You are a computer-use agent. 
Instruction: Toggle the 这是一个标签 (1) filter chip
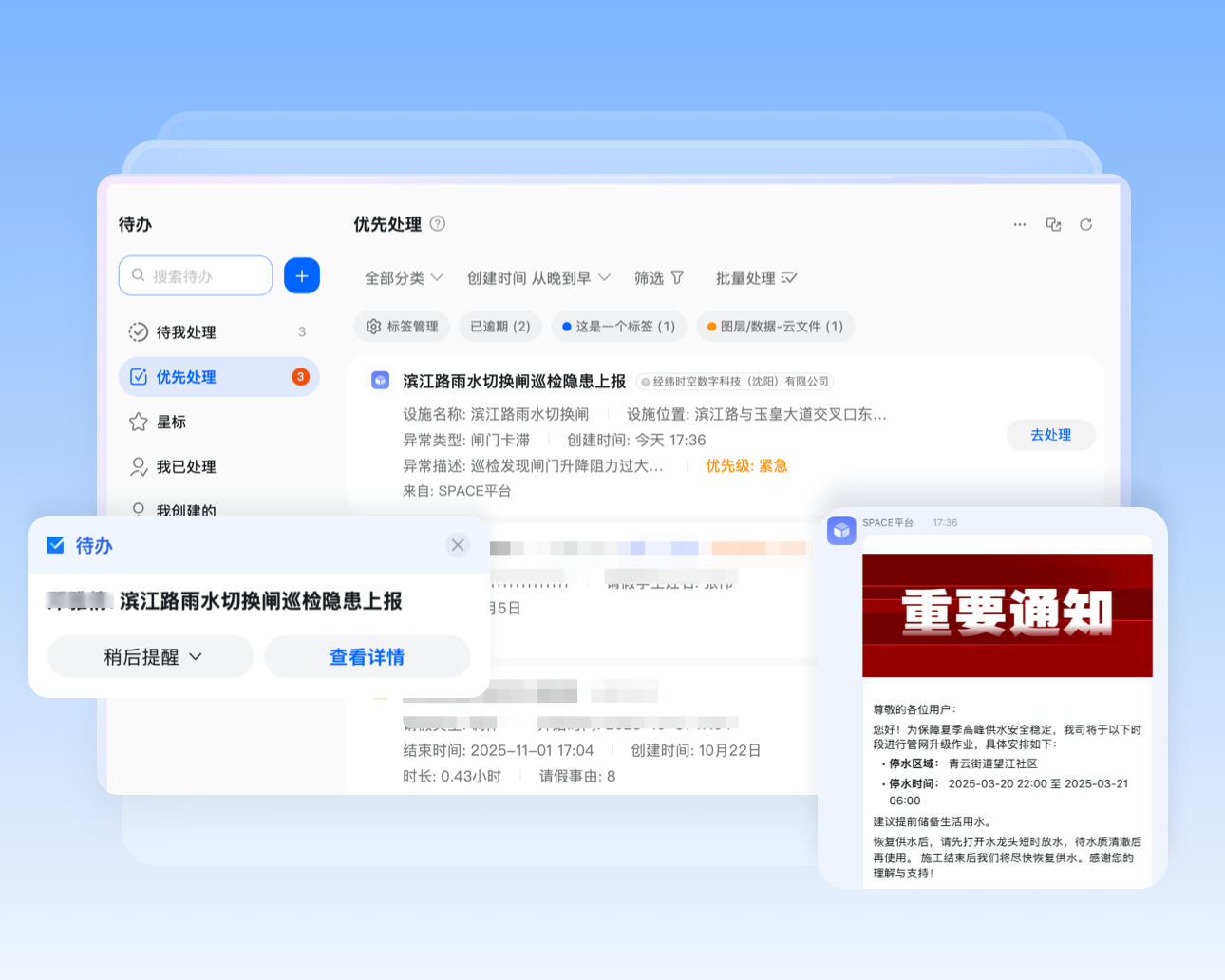(x=618, y=326)
